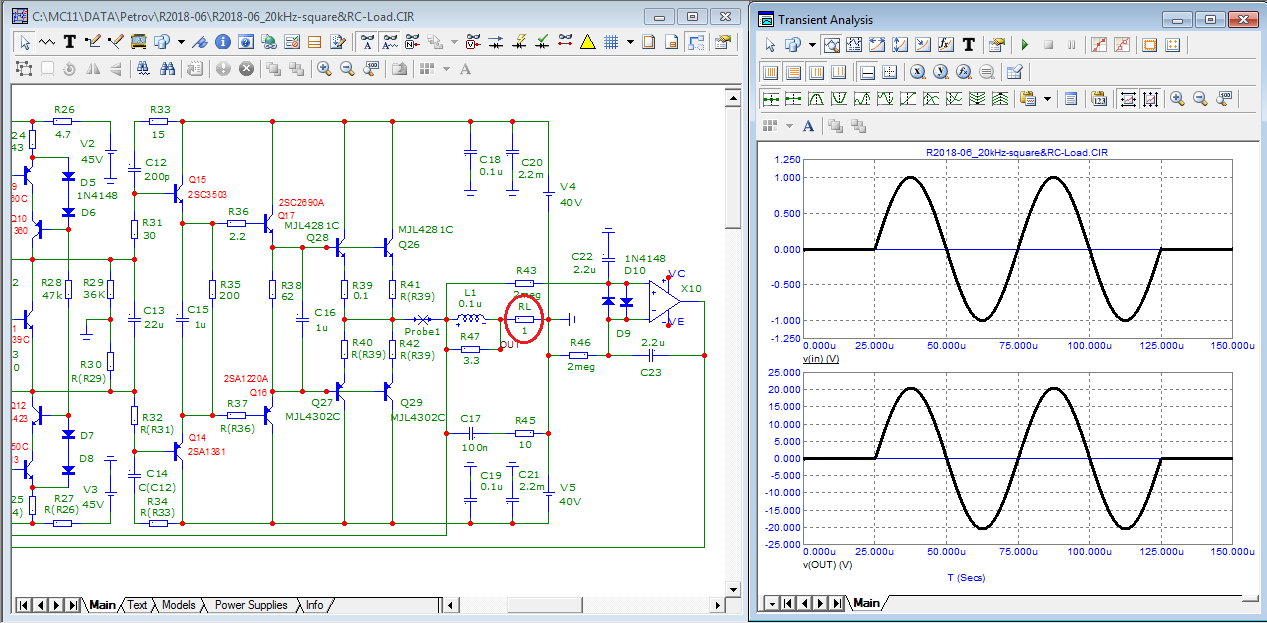Click the yellow triangle warning icon
This screenshot has width=1267, height=623.
(x=587, y=42)
